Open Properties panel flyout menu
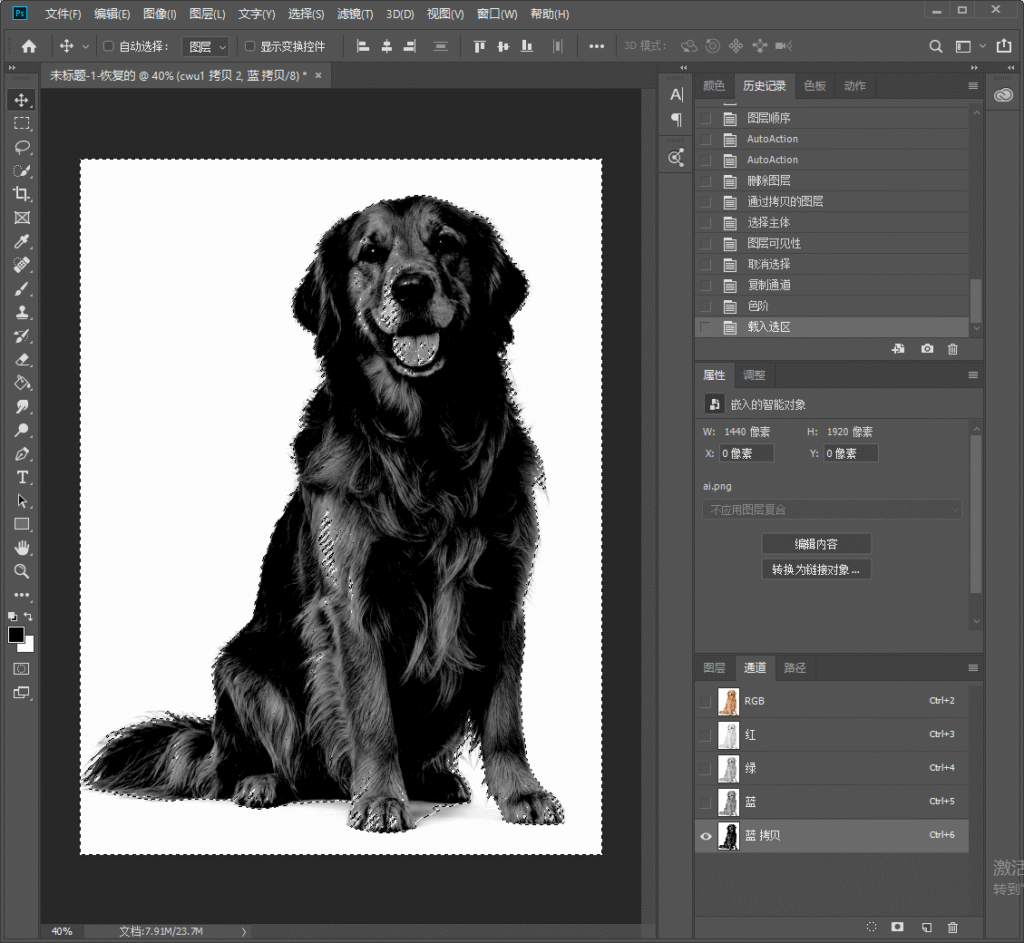Viewport: 1024px width, 943px height. pyautogui.click(x=973, y=375)
